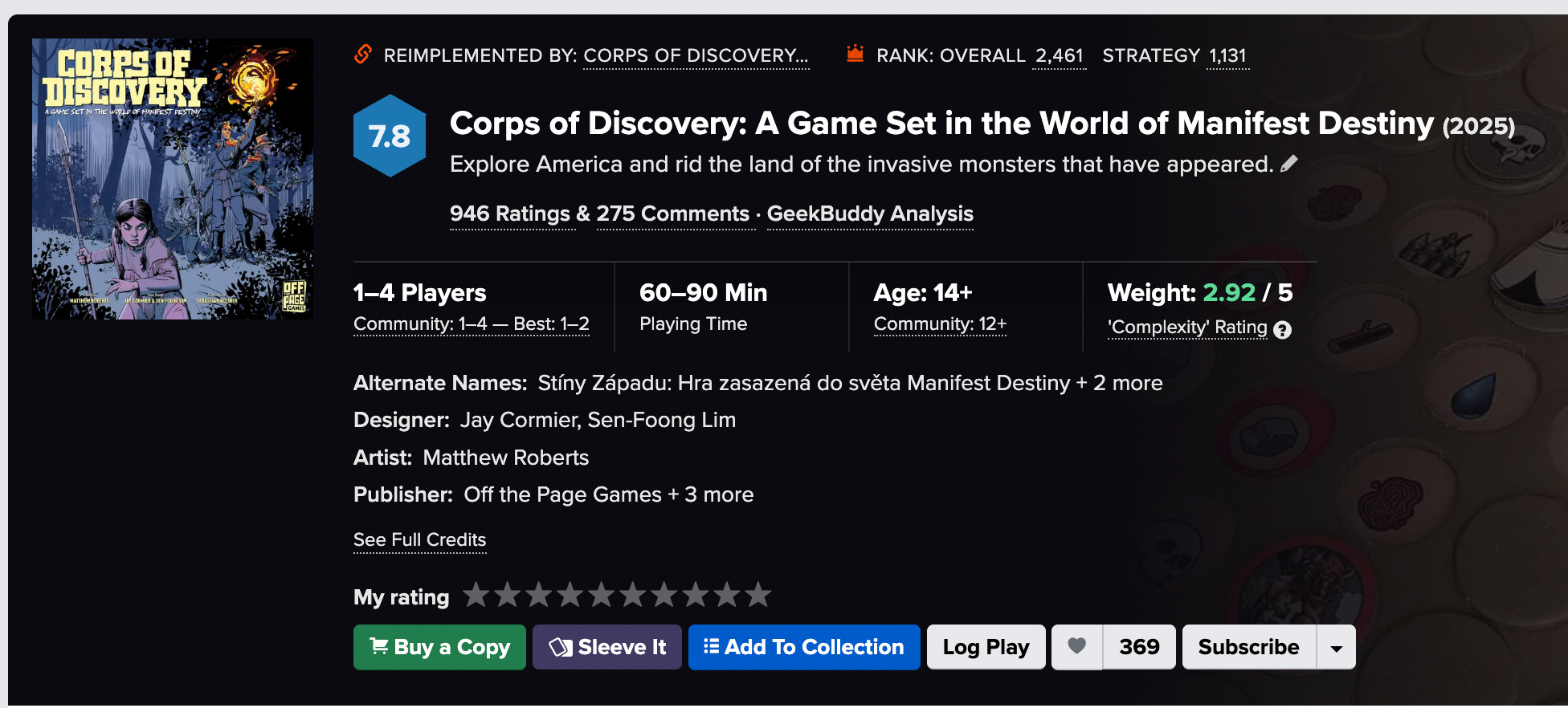Open publisher Off the Page Games
This screenshot has width=1568, height=708.
[x=562, y=494]
